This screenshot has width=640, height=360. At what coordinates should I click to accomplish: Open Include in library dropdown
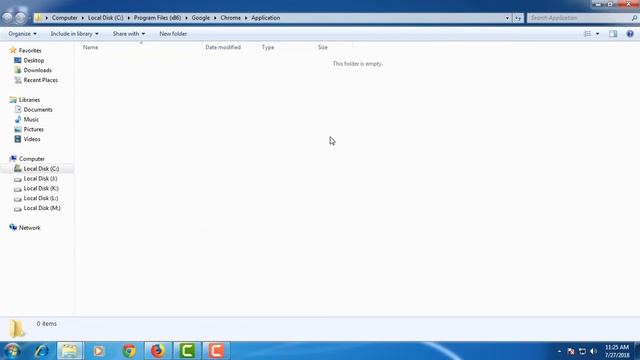coord(74,34)
